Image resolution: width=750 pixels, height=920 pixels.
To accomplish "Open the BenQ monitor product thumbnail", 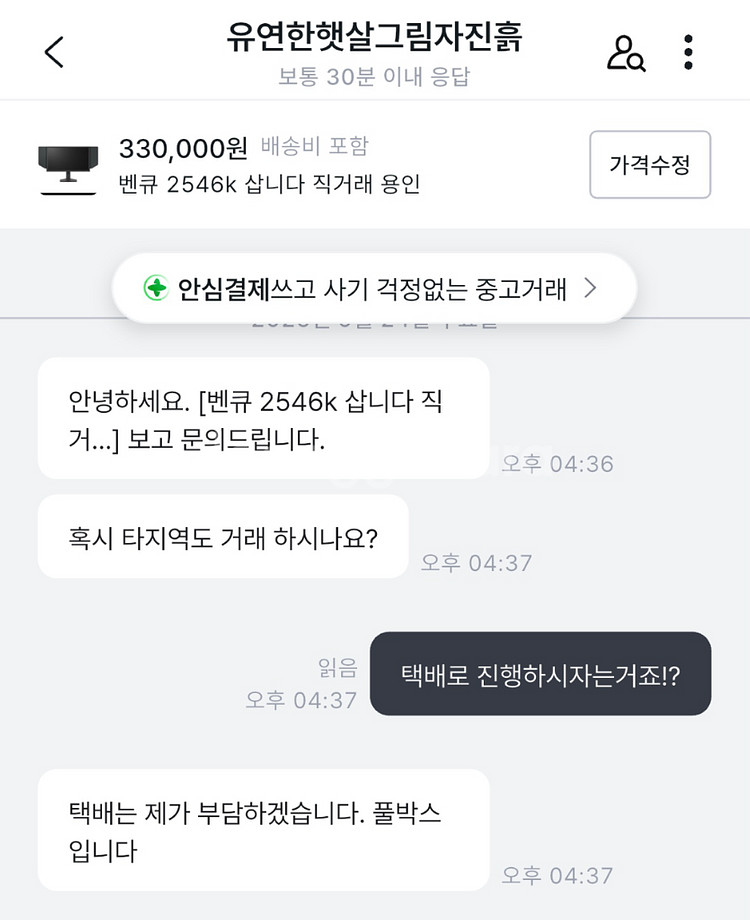I will click(x=69, y=163).
